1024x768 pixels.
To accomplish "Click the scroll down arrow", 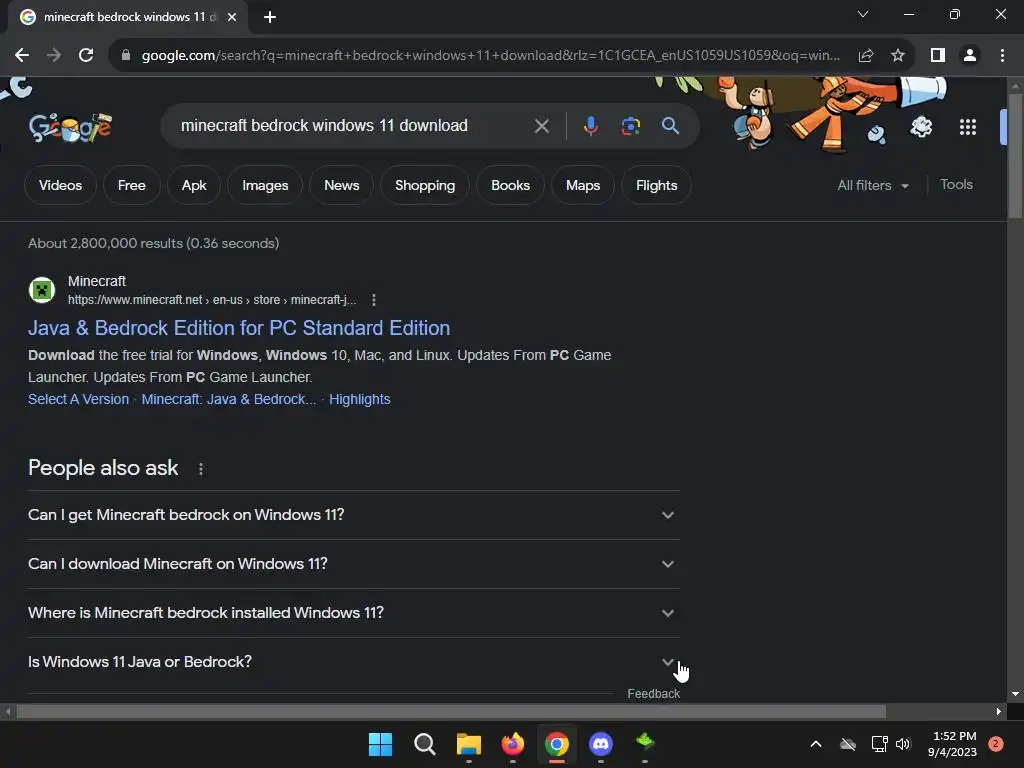I will 1015,694.
